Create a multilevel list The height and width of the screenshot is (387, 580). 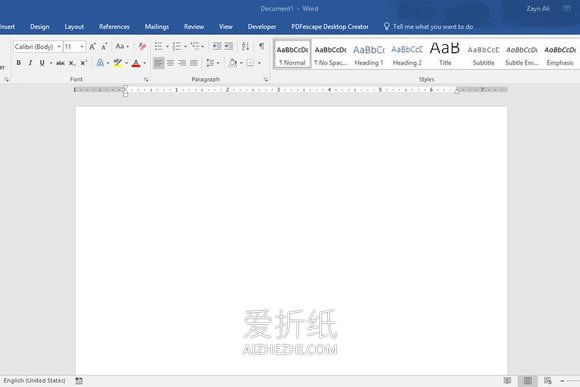pos(195,46)
